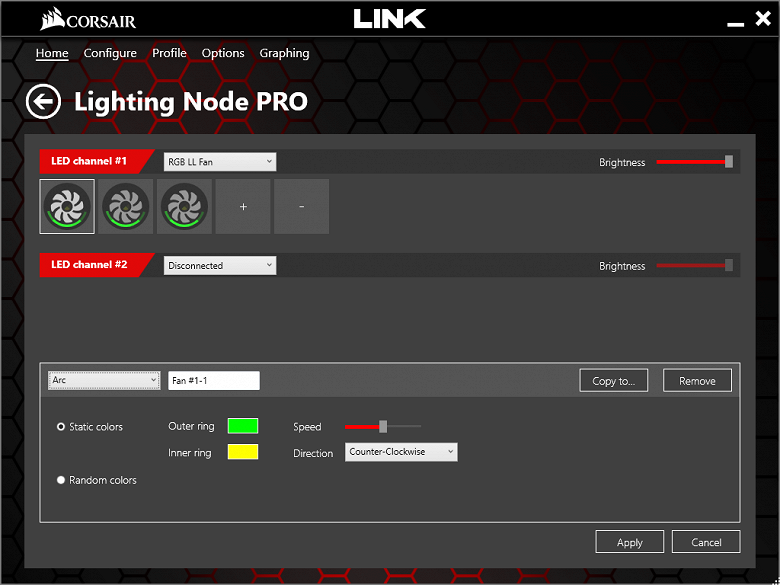
Task: Click the LED channel #1 red label
Action: click(95, 161)
